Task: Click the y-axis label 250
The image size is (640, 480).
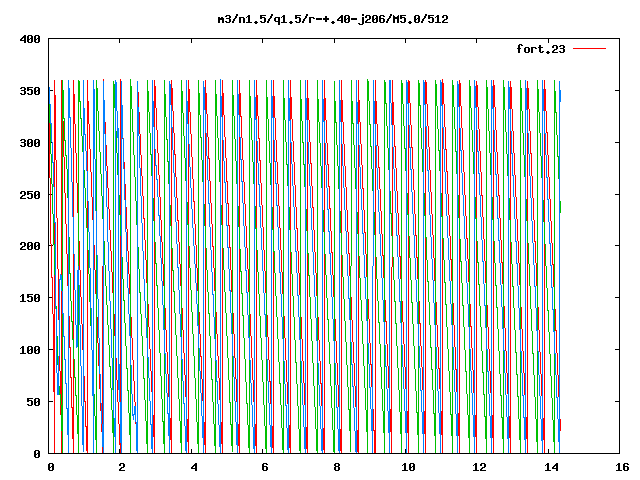Action: pos(30,195)
